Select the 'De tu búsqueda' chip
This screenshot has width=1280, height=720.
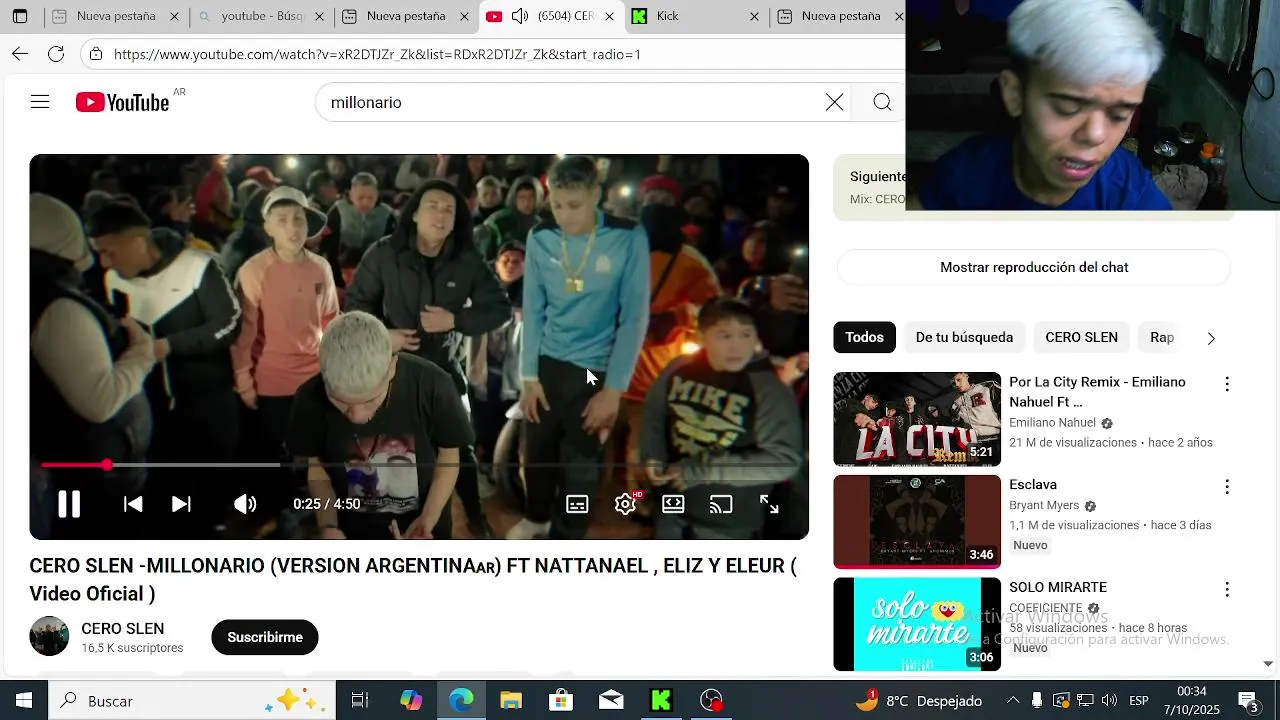pyautogui.click(x=964, y=337)
